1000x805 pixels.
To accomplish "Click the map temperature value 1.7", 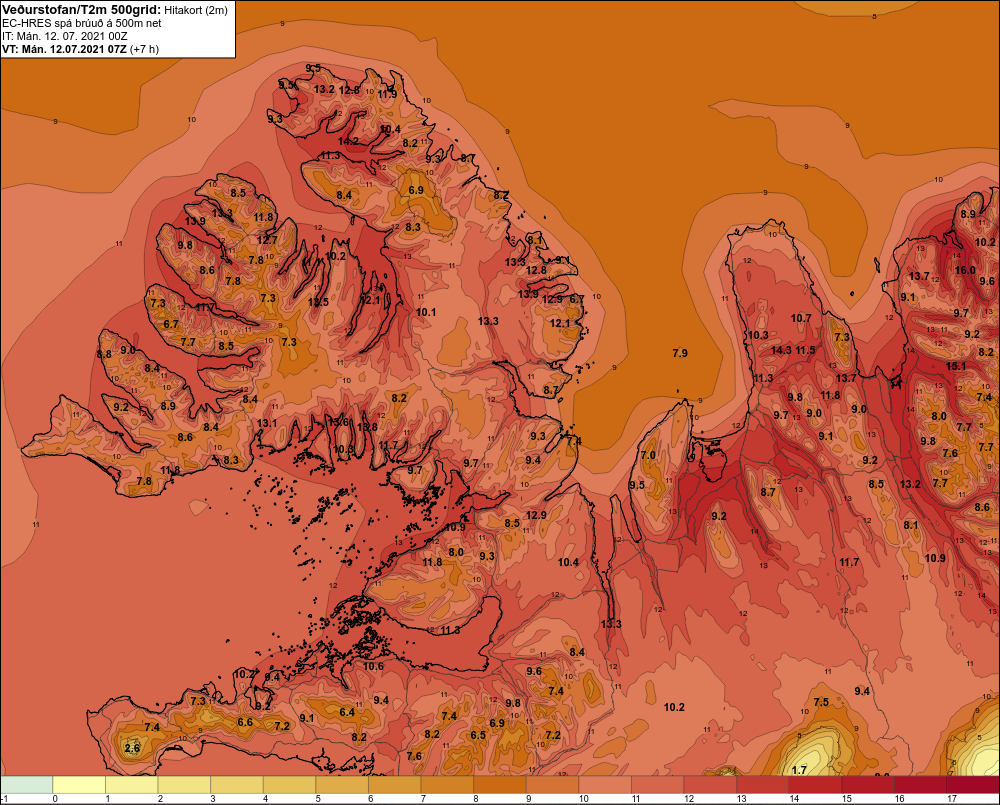I will [x=799, y=770].
